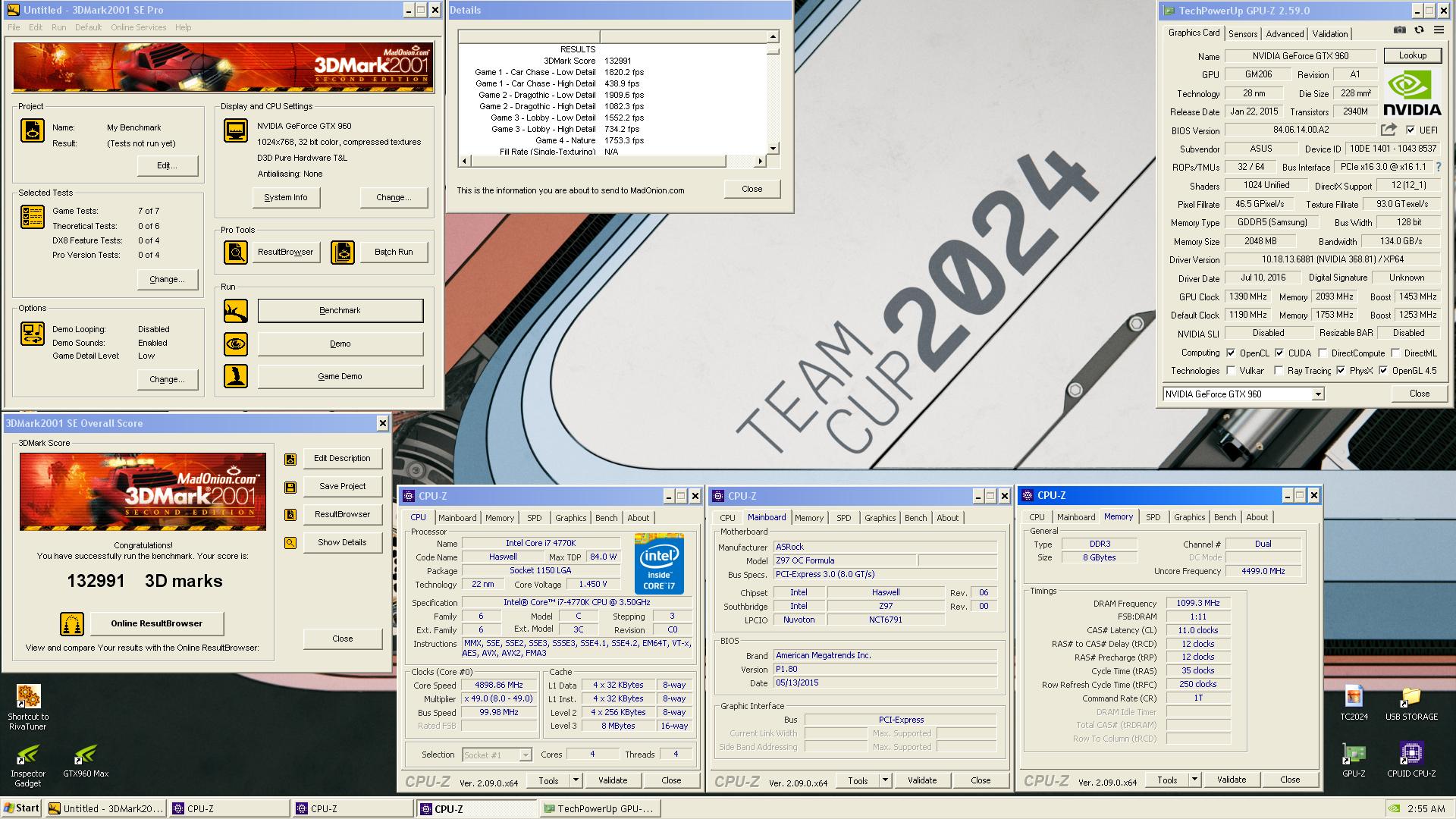1456x819 pixels.
Task: Click the Show Details magnifier icon
Action: click(x=290, y=543)
